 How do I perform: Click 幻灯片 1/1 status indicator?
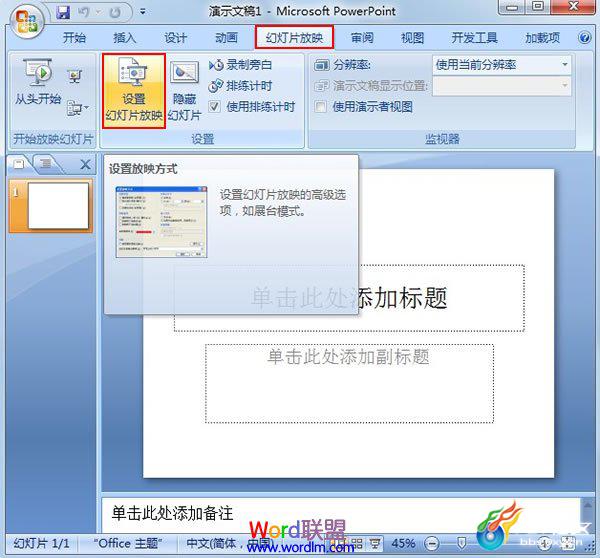pos(41,543)
